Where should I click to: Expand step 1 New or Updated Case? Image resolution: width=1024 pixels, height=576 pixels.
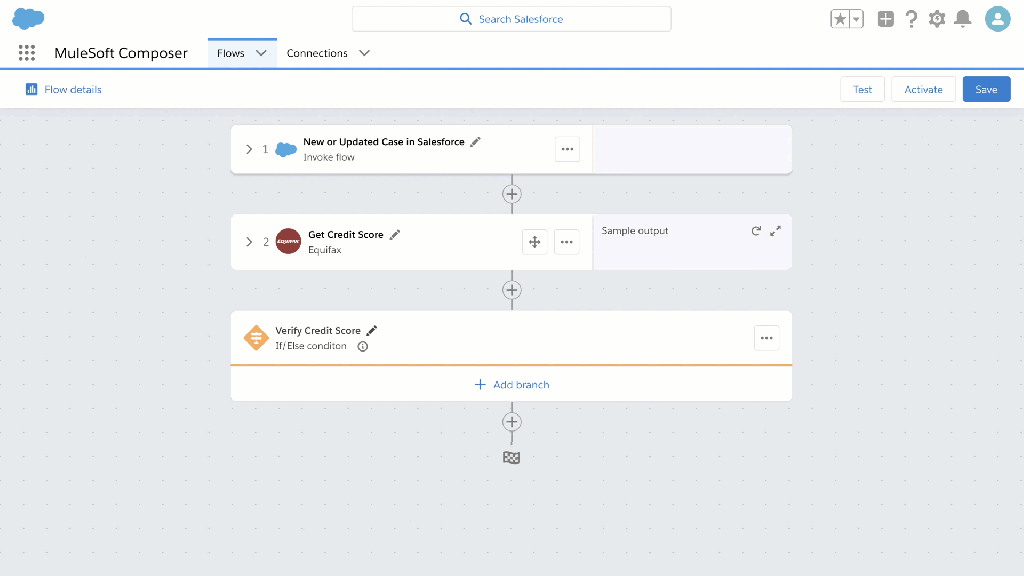(x=249, y=149)
